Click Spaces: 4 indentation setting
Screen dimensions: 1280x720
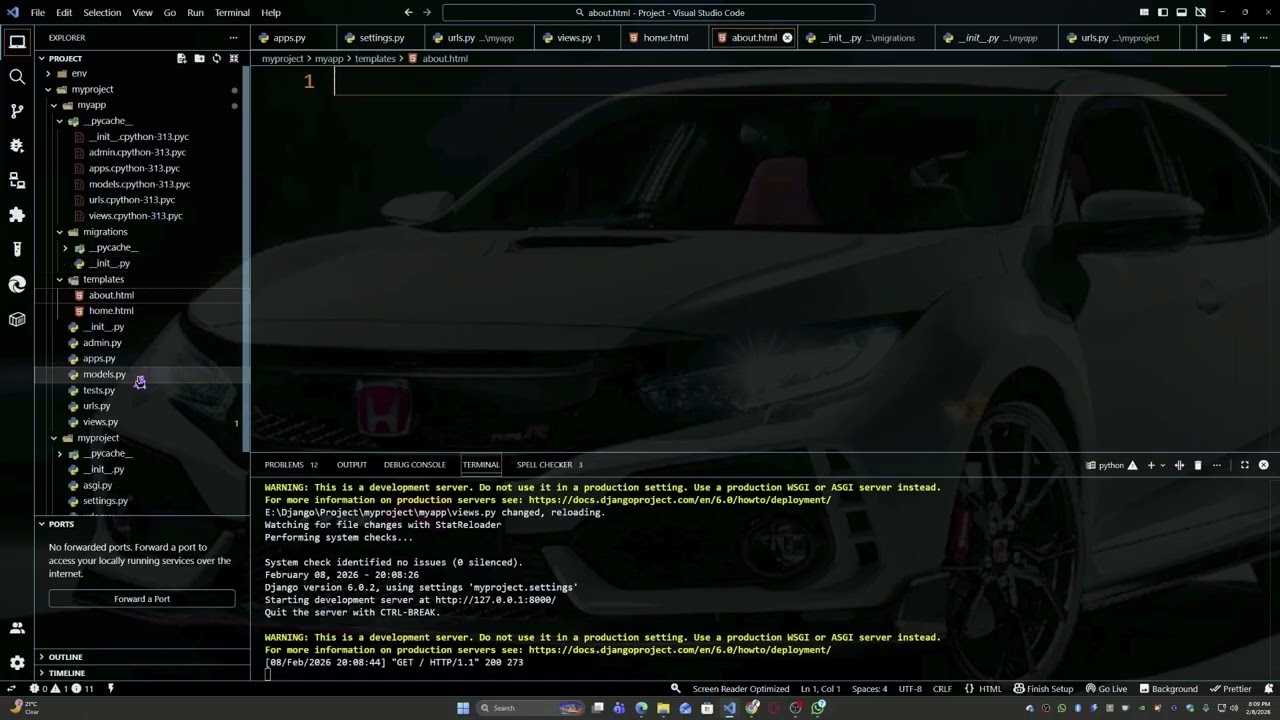coord(869,689)
